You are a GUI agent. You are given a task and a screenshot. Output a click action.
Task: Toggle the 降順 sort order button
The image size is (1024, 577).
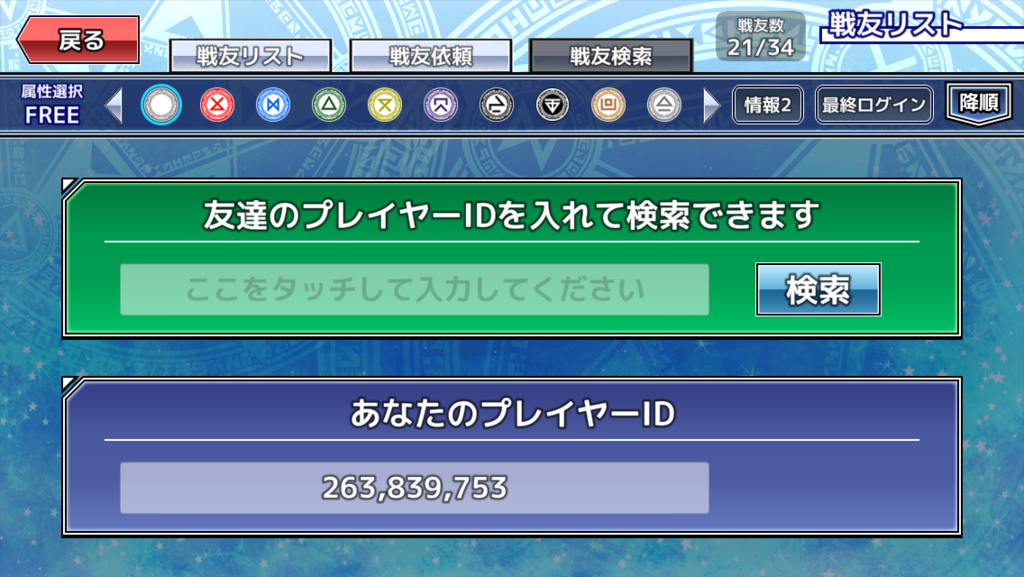978,103
